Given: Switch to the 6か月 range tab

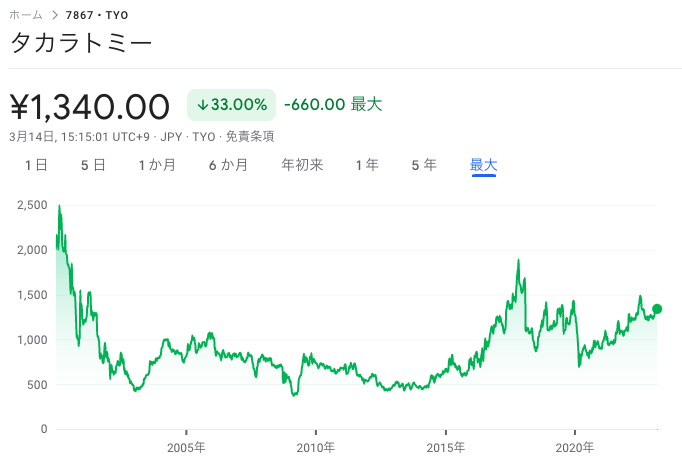Looking at the screenshot, I should pos(228,165).
